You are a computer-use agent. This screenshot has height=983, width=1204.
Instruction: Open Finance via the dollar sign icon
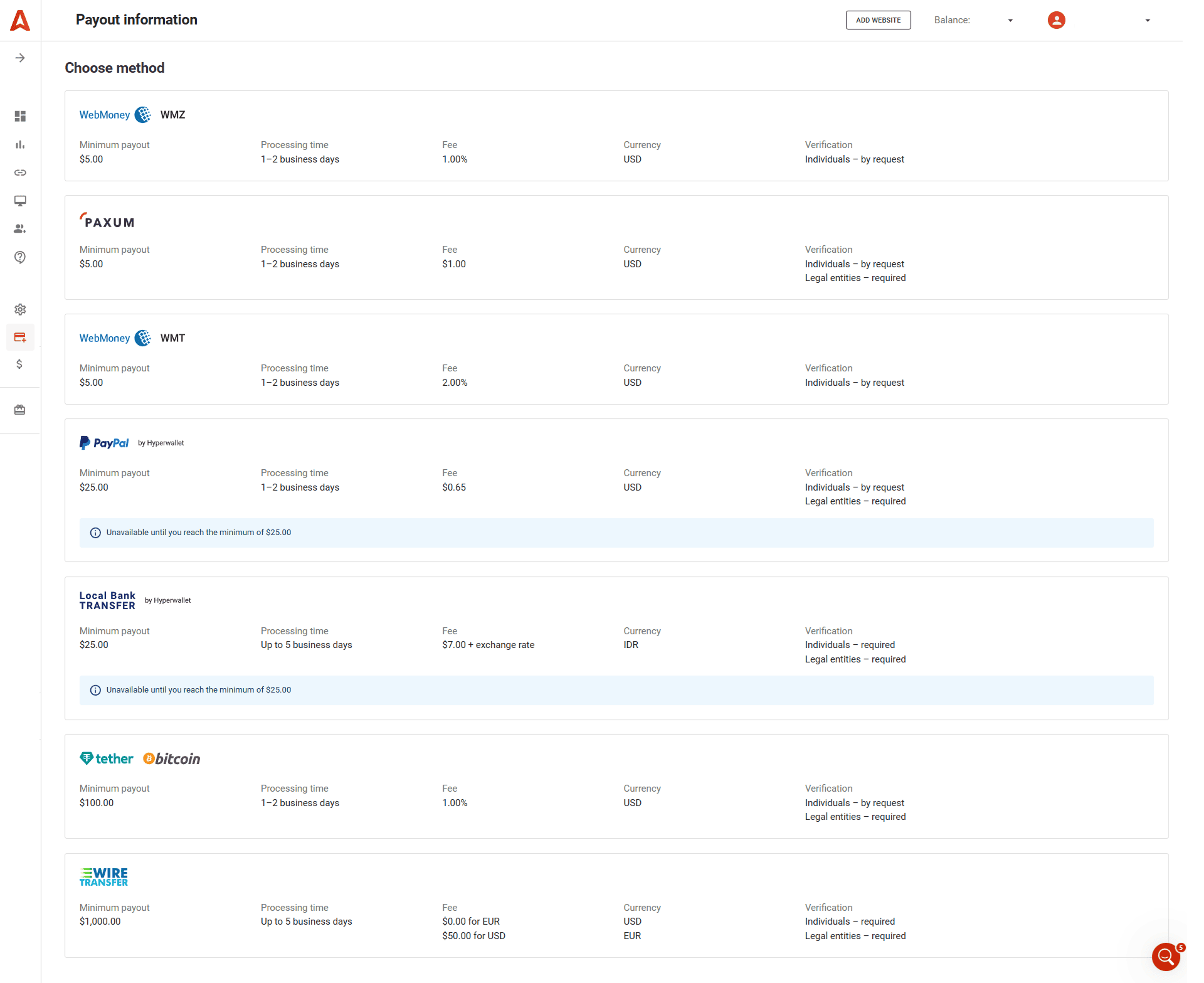(20, 364)
